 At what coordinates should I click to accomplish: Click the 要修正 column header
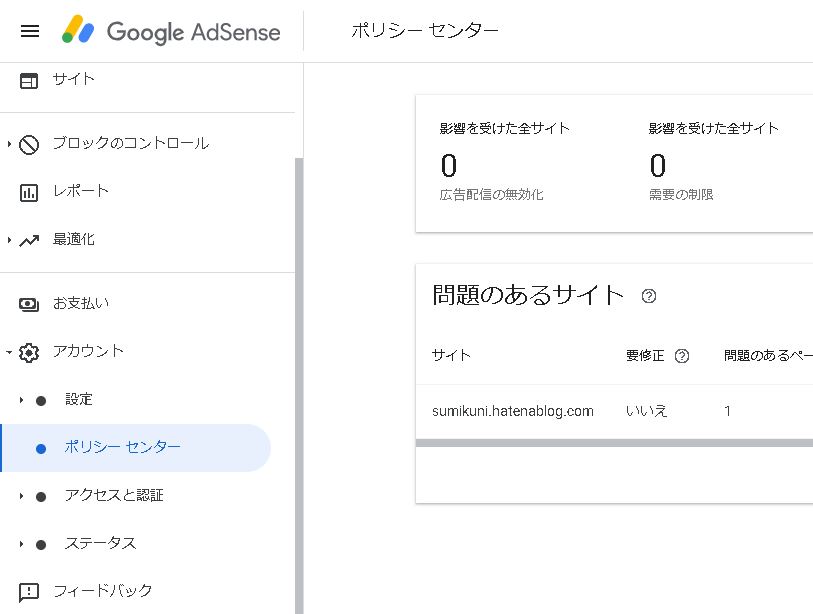coord(644,356)
